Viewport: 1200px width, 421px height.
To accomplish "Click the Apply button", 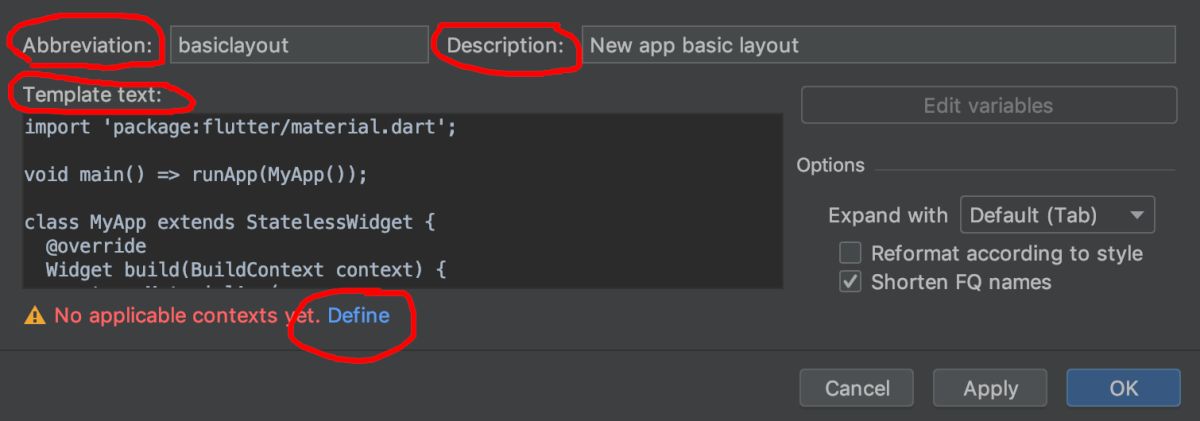I will (x=990, y=388).
